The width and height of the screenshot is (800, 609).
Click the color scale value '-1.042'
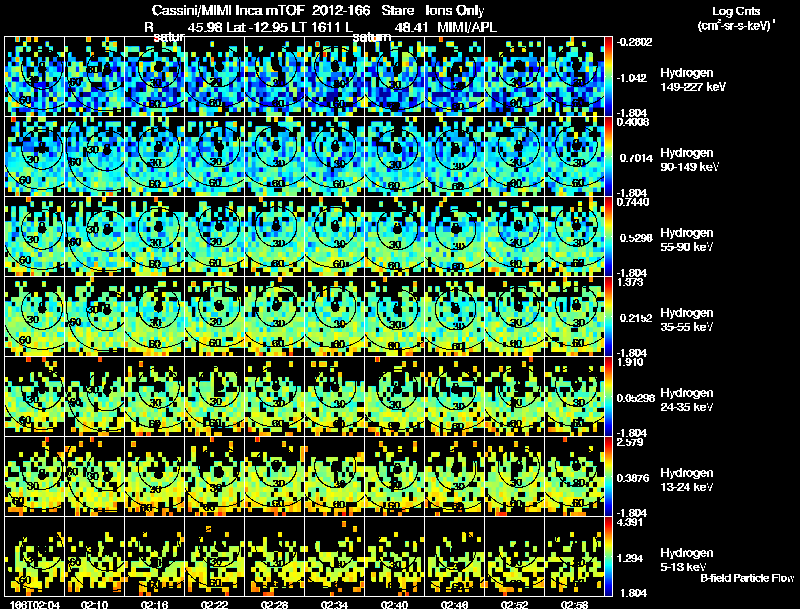pos(632,78)
